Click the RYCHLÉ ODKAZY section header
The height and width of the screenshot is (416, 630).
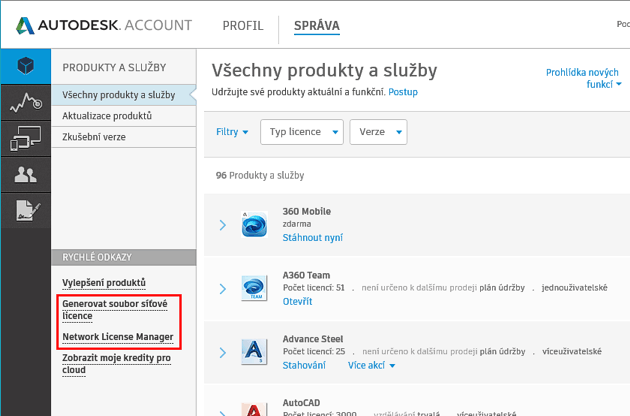(x=124, y=257)
